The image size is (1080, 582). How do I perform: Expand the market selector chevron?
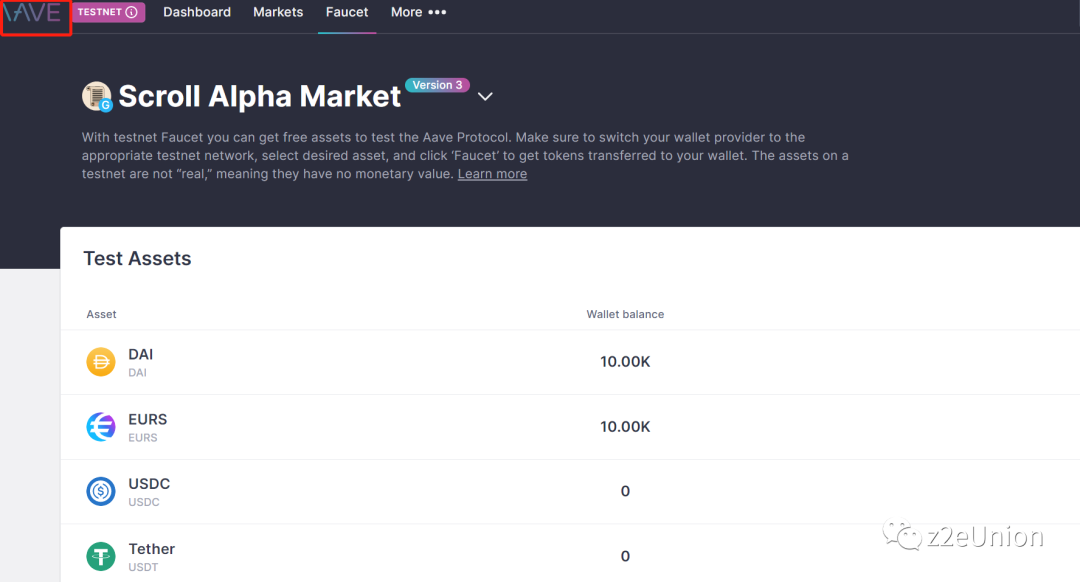(485, 97)
